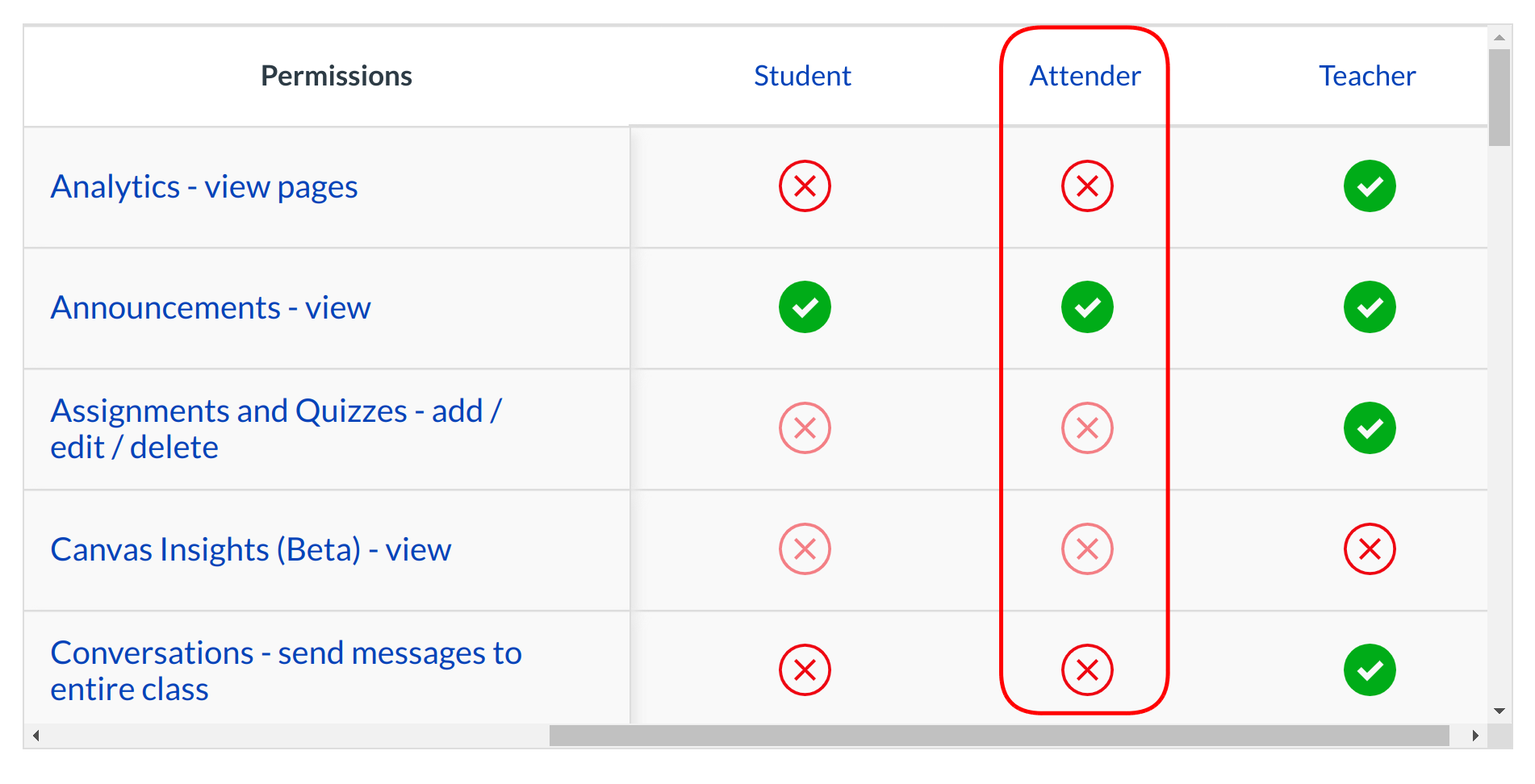Open Attender role column header
The width and height of the screenshot is (1535, 784).
1085,76
